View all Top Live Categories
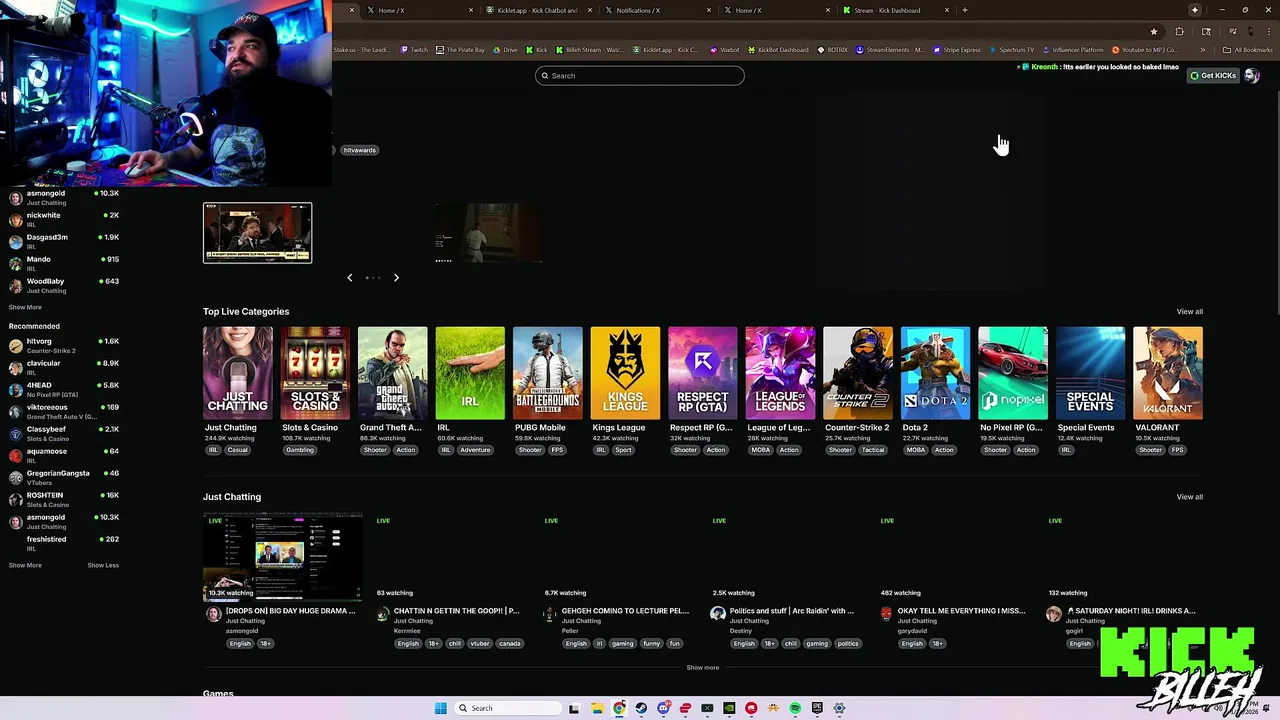The width and height of the screenshot is (1280, 720). [x=1189, y=312]
